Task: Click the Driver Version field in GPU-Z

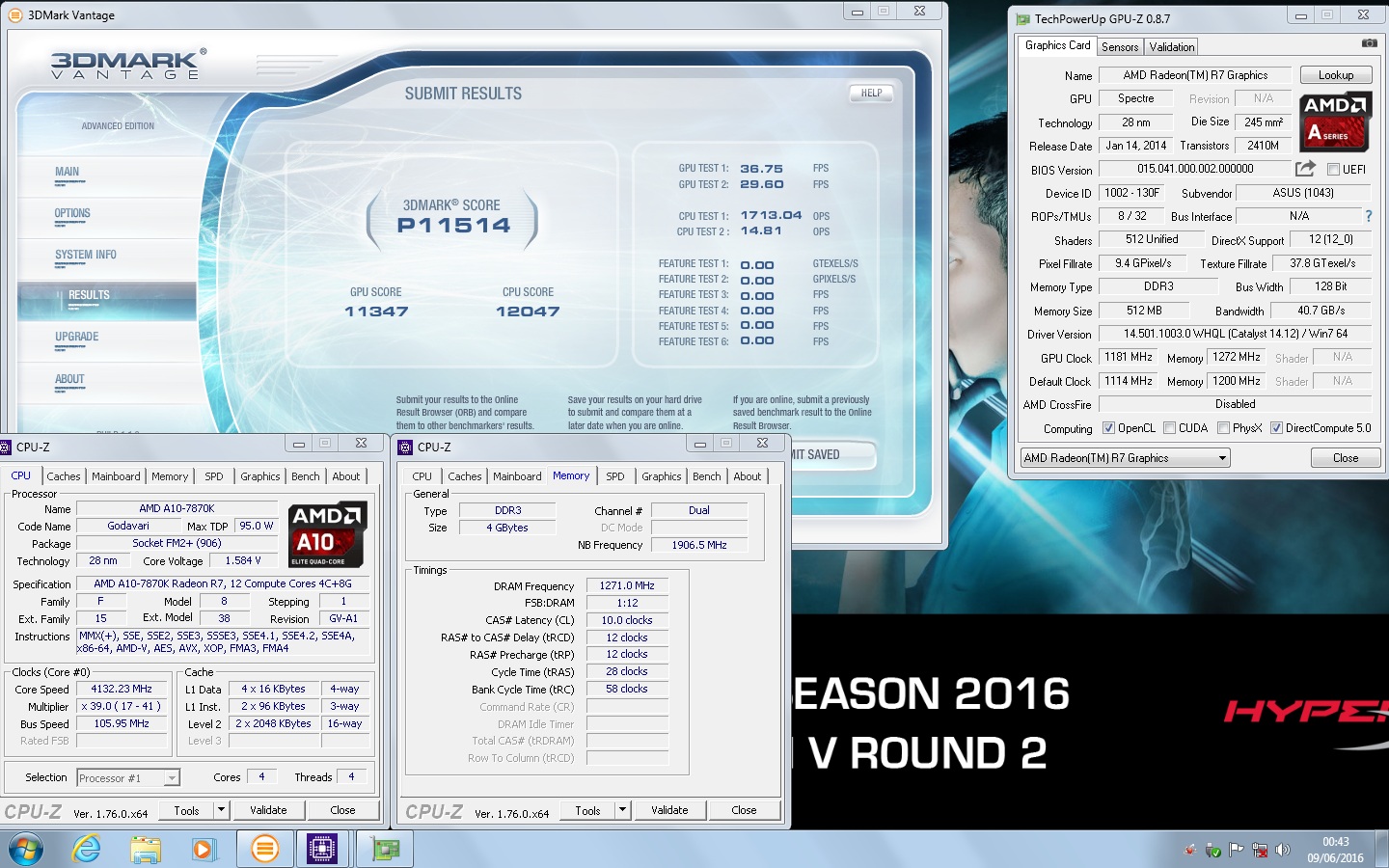Action: 1236,334
